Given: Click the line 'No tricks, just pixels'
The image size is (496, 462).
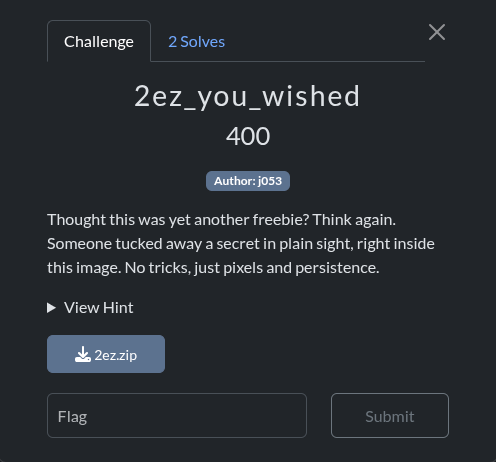Looking at the screenshot, I should (252, 268).
